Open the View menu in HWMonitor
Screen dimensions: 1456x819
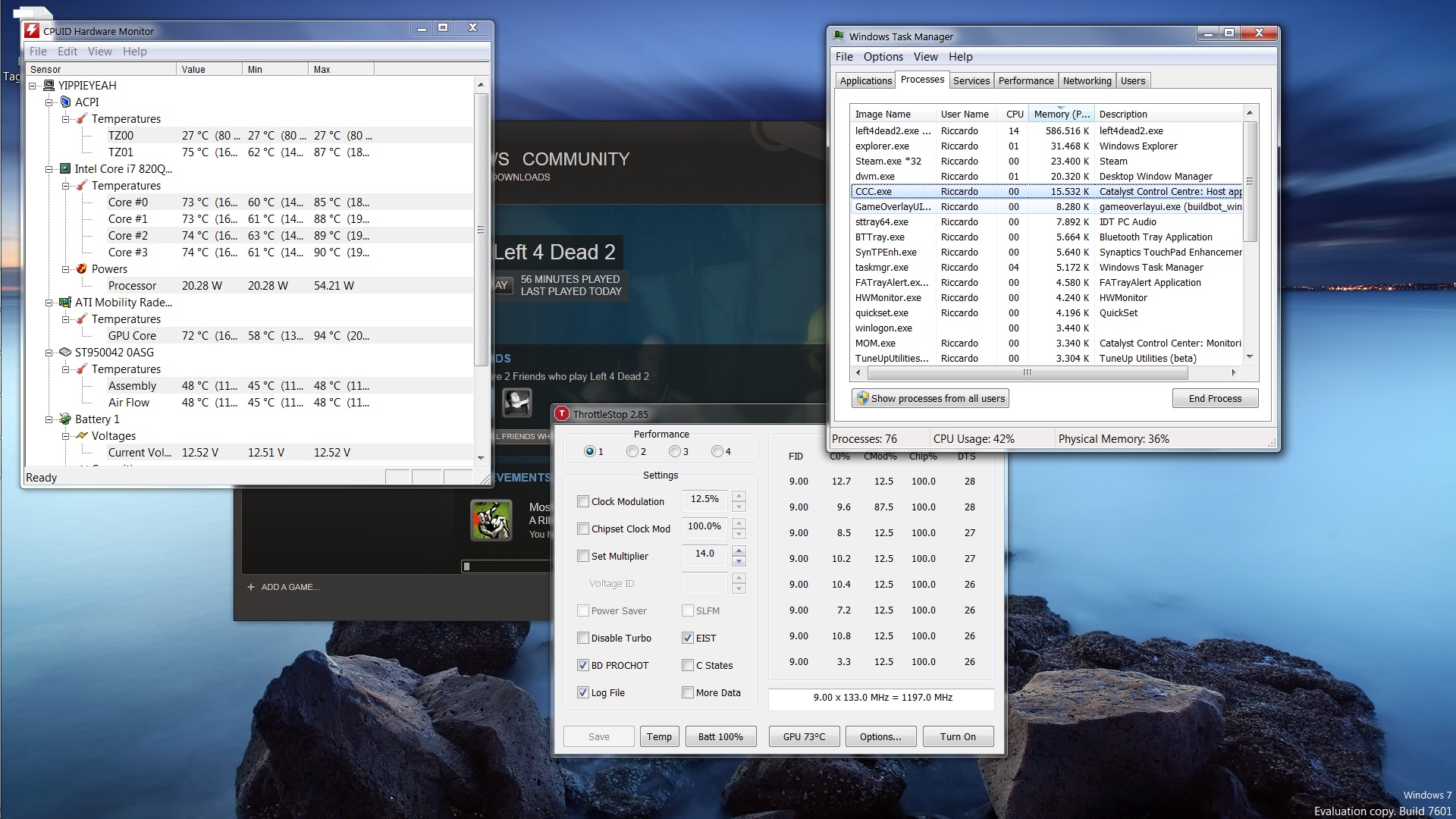point(100,52)
